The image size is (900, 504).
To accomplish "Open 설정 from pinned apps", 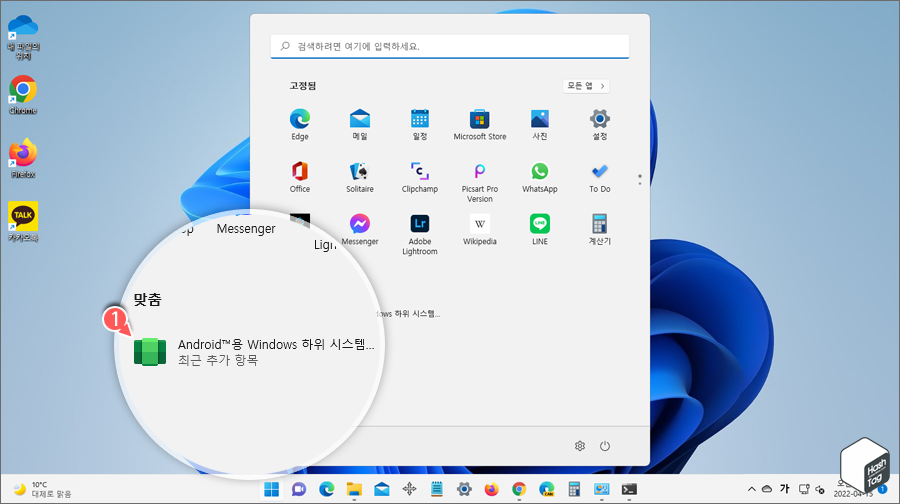I will click(x=600, y=125).
